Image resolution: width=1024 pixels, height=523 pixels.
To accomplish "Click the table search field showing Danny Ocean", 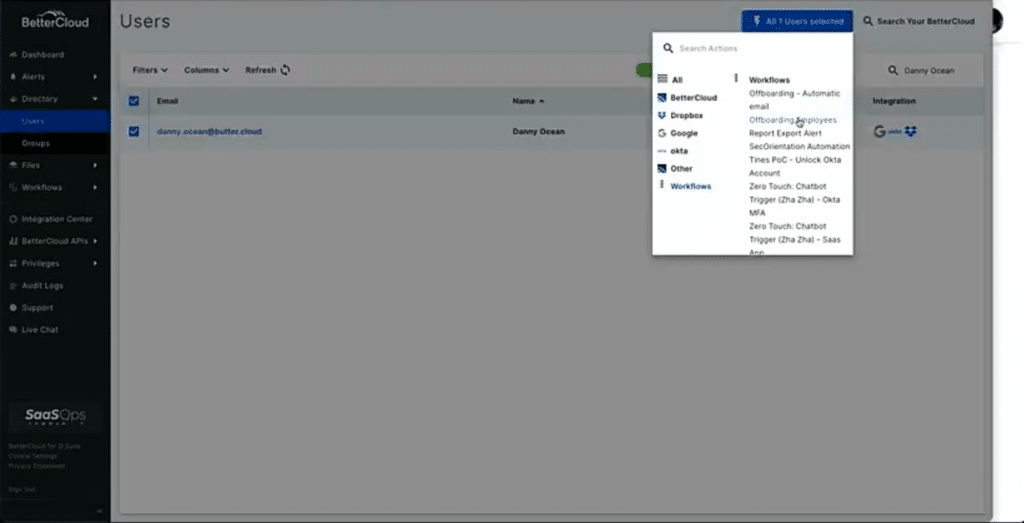I will [x=923, y=71].
